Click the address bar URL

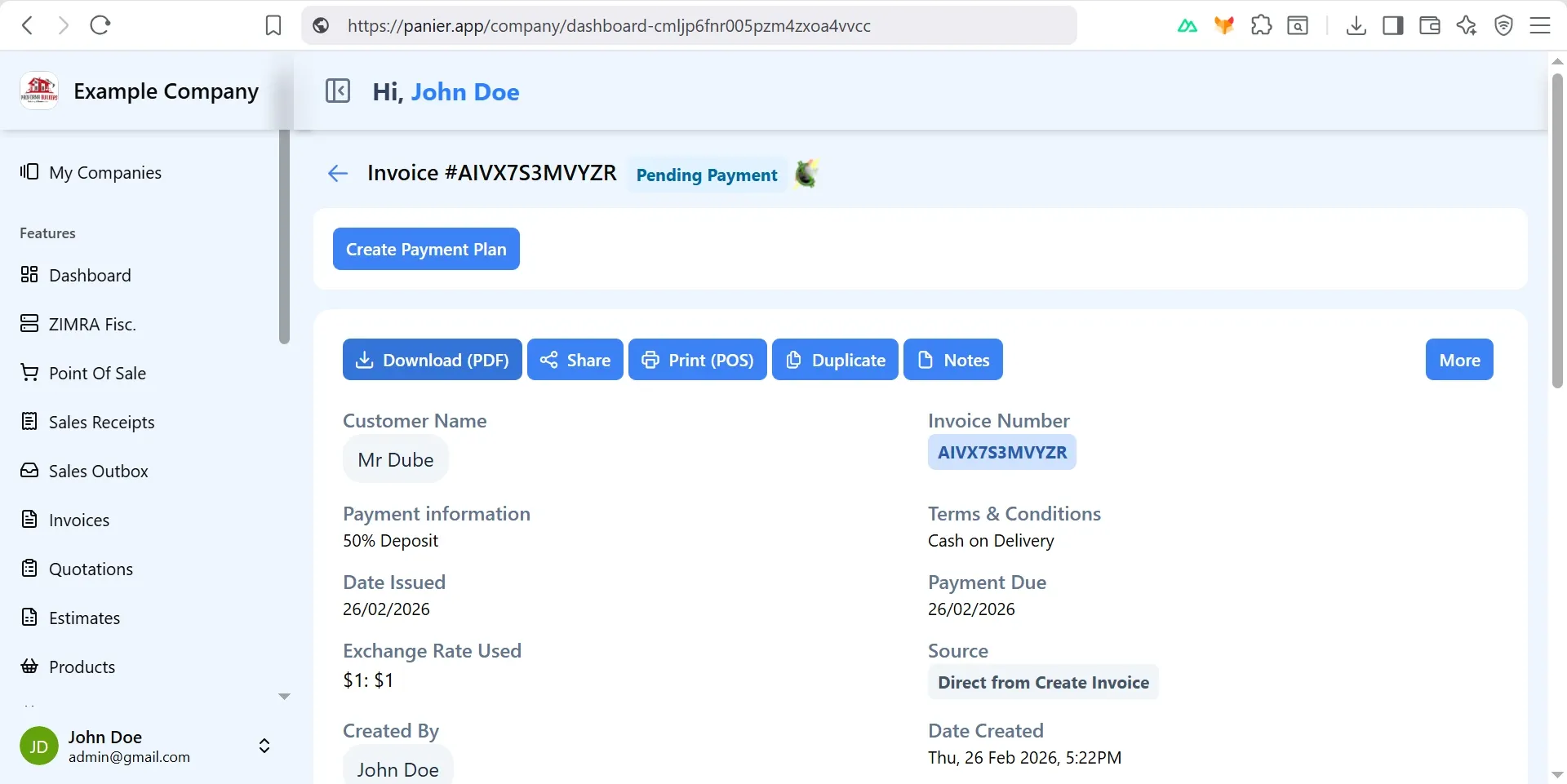[x=609, y=26]
